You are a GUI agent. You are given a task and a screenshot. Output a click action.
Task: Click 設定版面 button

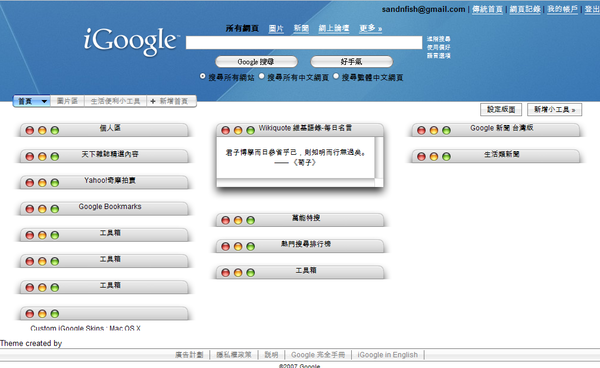501,109
